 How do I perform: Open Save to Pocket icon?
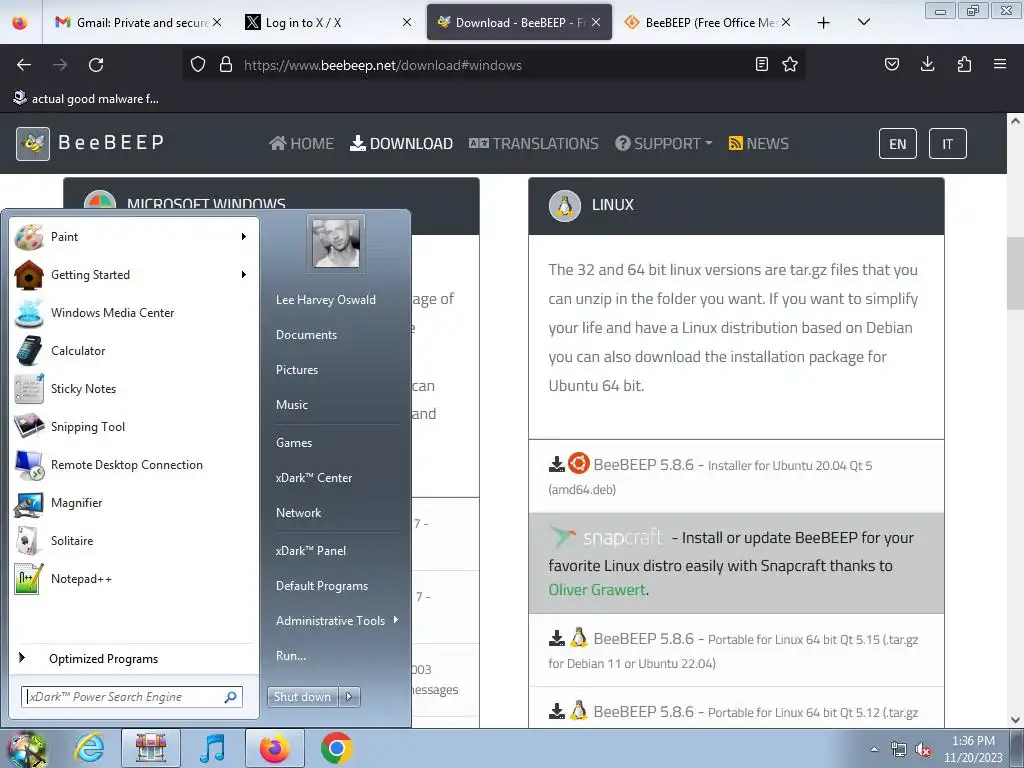coord(891,64)
